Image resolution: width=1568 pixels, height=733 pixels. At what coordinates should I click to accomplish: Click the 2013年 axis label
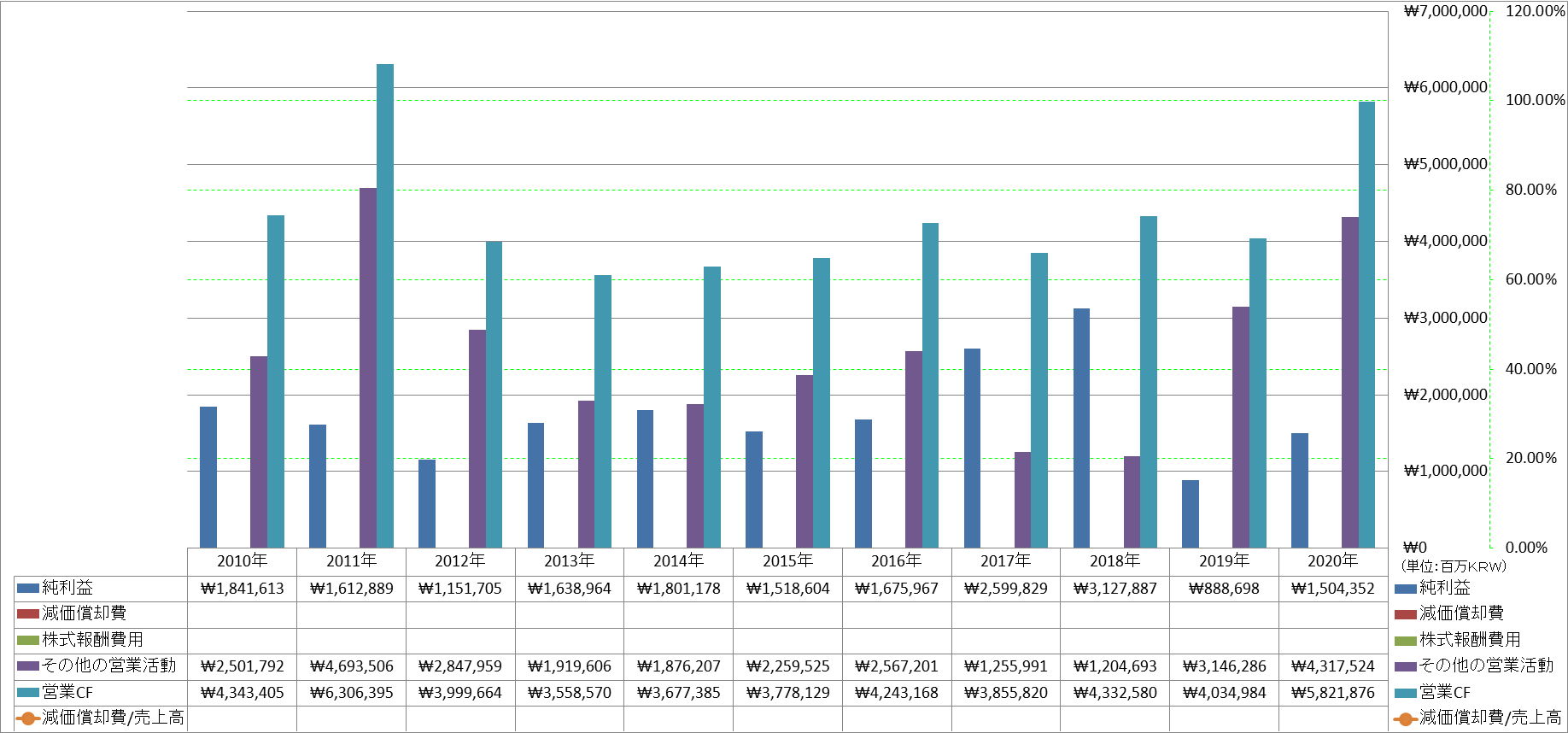tap(569, 560)
